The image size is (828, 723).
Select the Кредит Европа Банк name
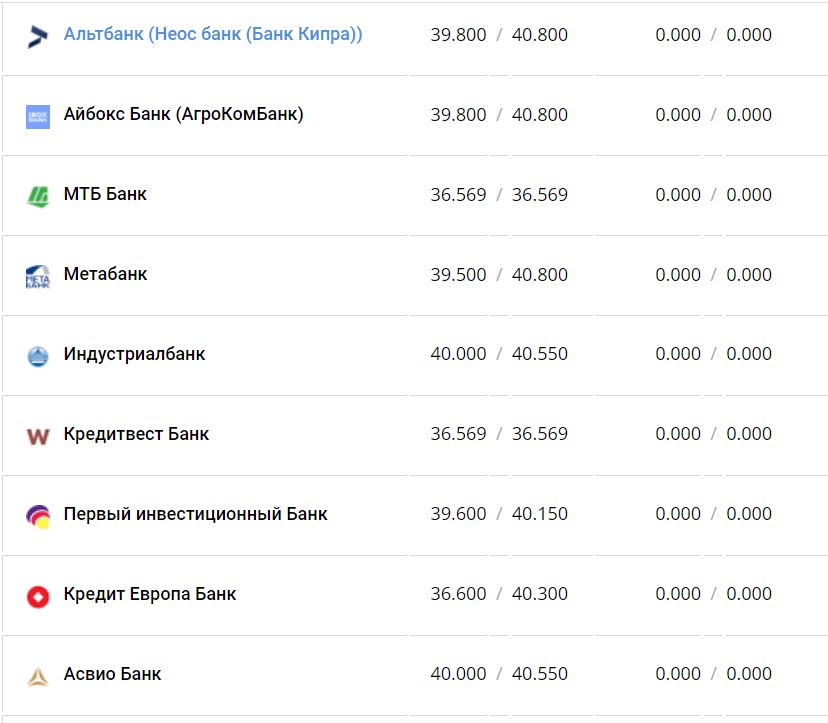coord(150,594)
